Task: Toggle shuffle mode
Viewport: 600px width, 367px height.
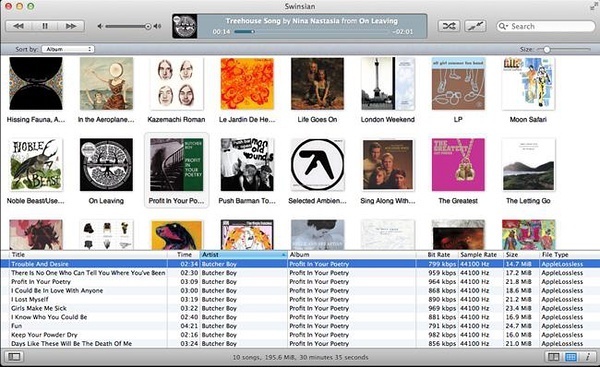Action: [449, 26]
